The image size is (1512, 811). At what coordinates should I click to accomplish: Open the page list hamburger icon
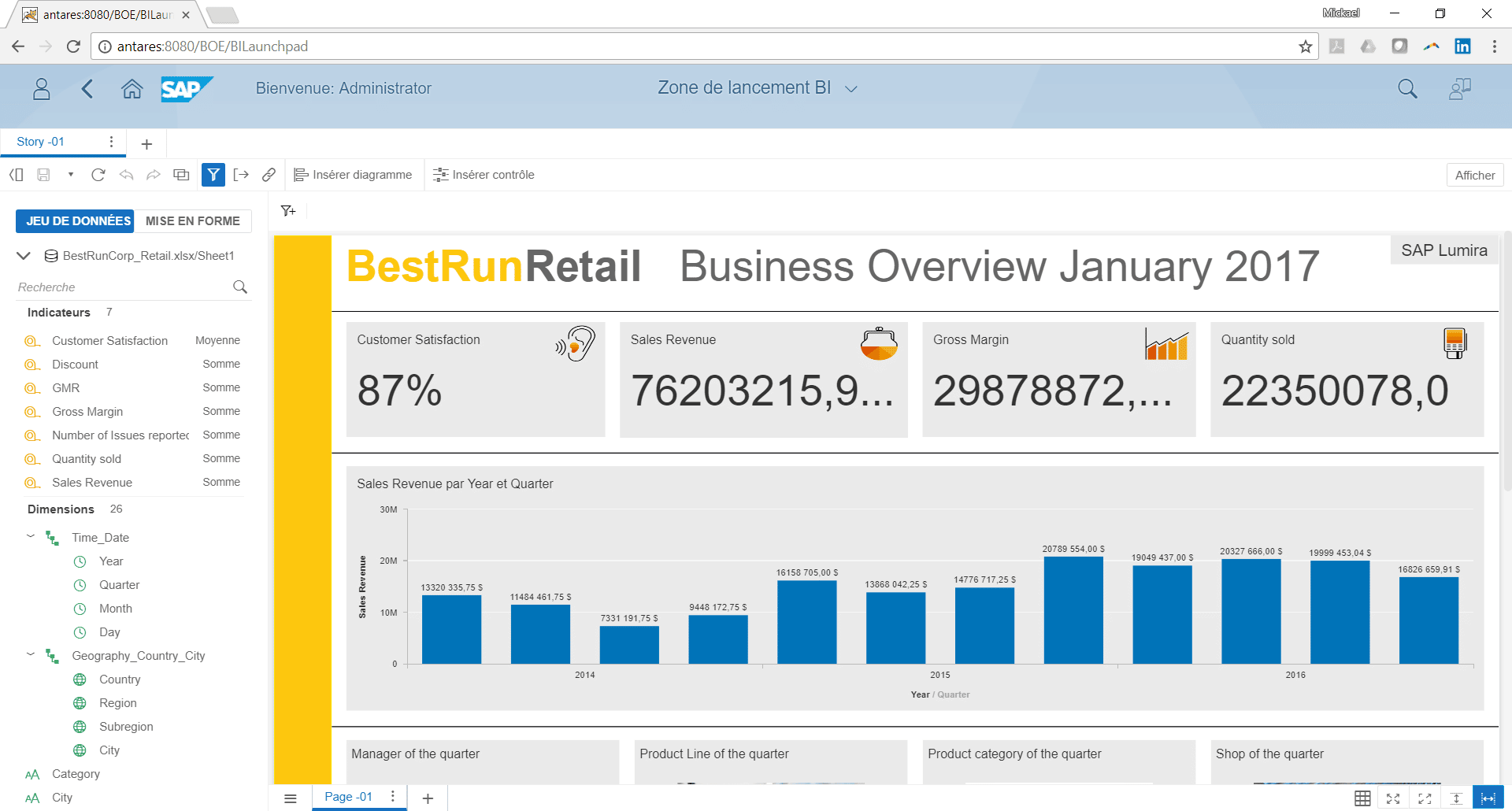point(291,798)
